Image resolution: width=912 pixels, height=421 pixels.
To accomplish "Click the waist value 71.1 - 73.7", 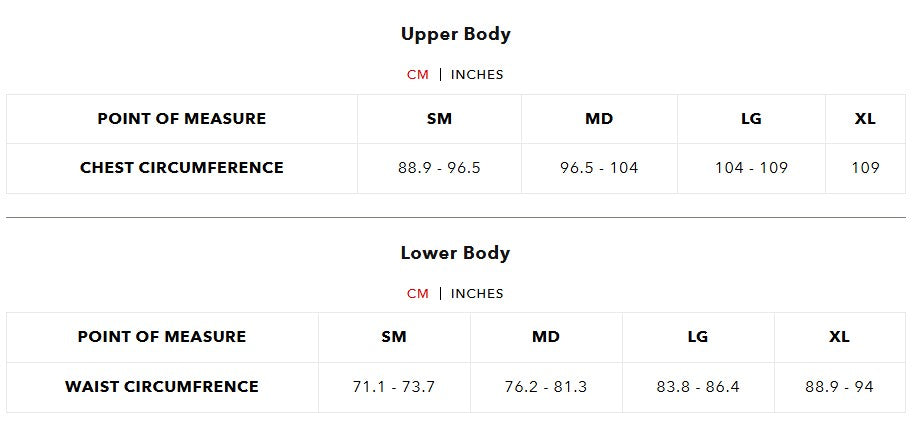I will tap(394, 387).
